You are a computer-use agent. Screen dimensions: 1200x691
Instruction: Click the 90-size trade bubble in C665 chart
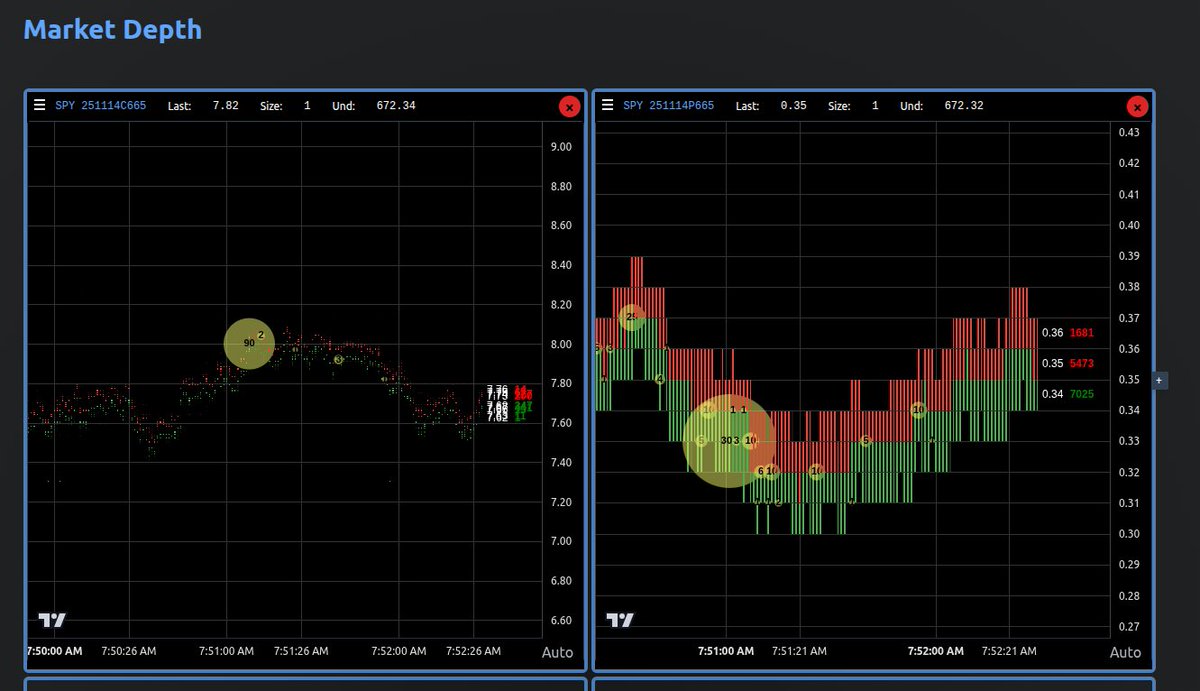tap(248, 343)
